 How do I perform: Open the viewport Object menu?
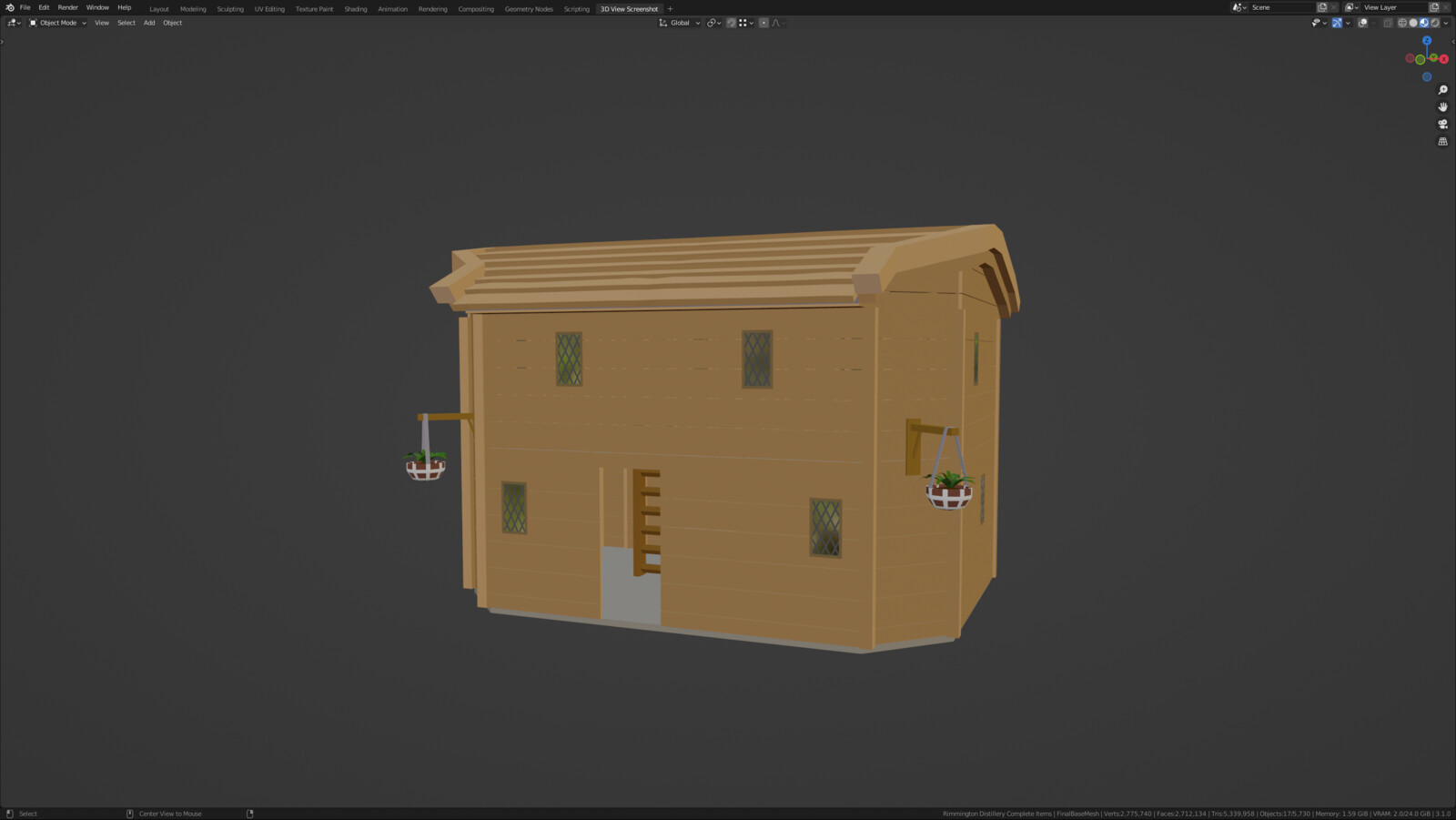[x=173, y=23]
